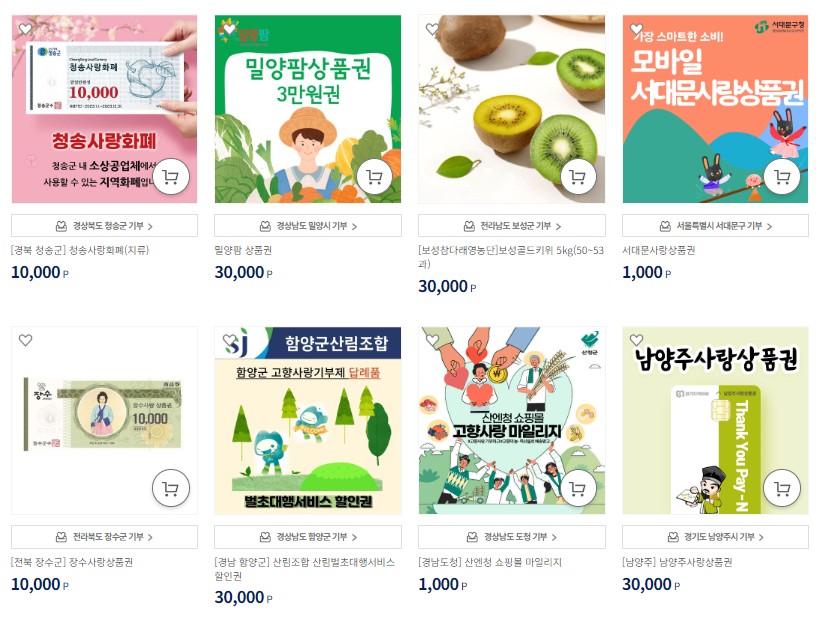Toggle the wishlist heart on 청송사랑화폐
Screen dimensions: 822x623
(26, 29)
